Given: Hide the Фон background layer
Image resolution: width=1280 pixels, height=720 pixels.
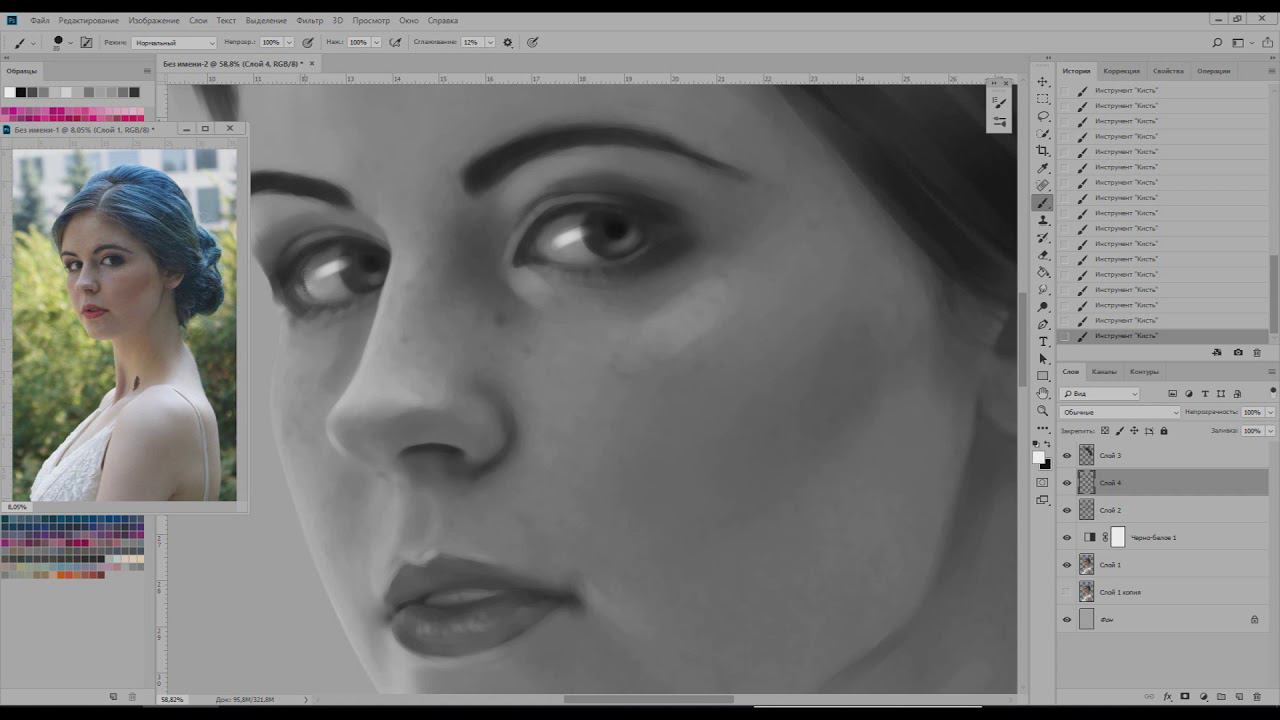Looking at the screenshot, I should tap(1067, 620).
